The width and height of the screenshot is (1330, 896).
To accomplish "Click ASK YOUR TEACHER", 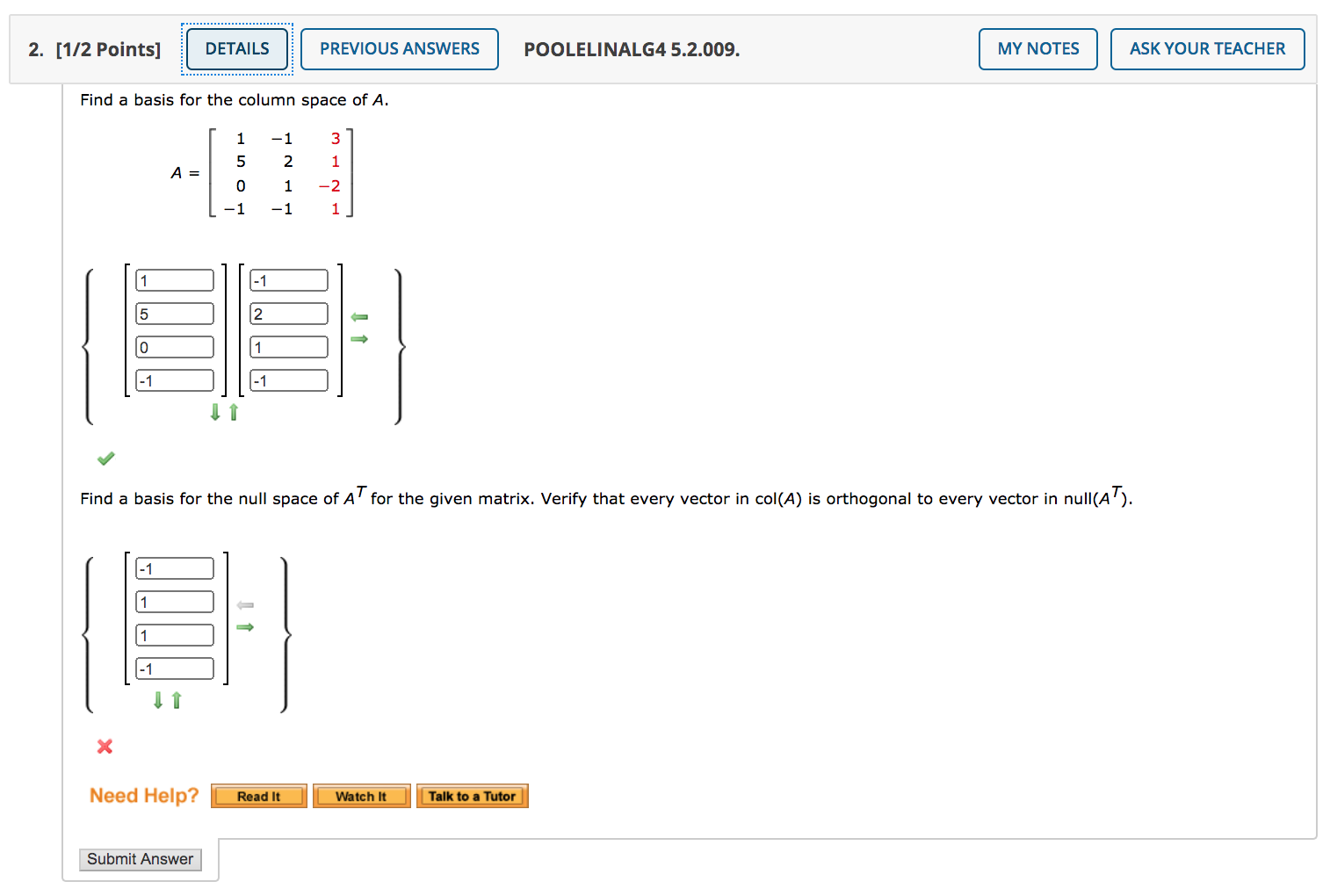I will coord(1207,48).
